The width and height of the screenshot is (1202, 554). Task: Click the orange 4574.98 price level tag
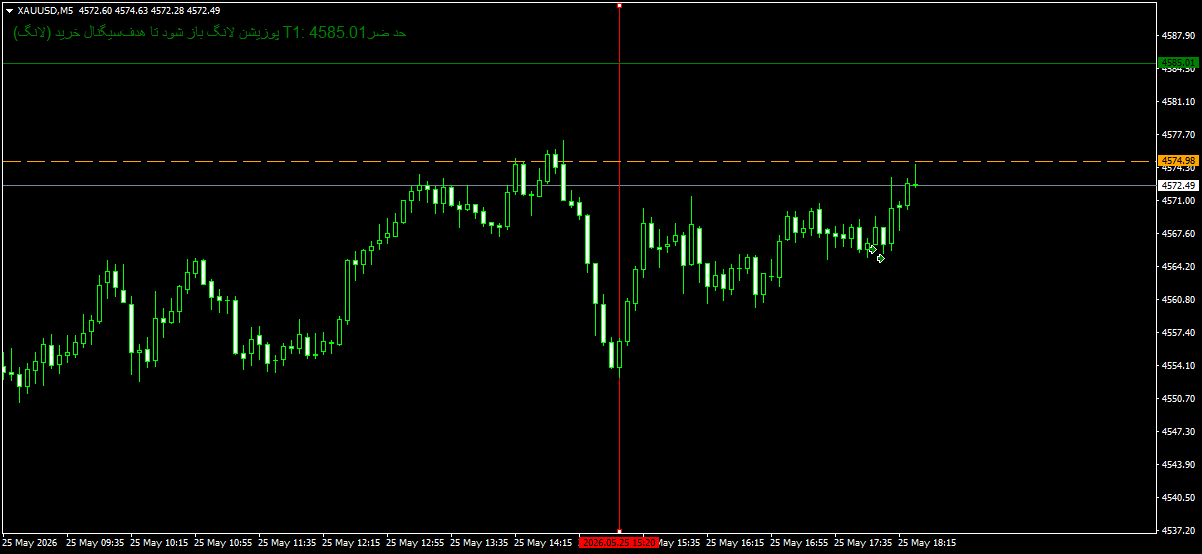click(1178, 160)
